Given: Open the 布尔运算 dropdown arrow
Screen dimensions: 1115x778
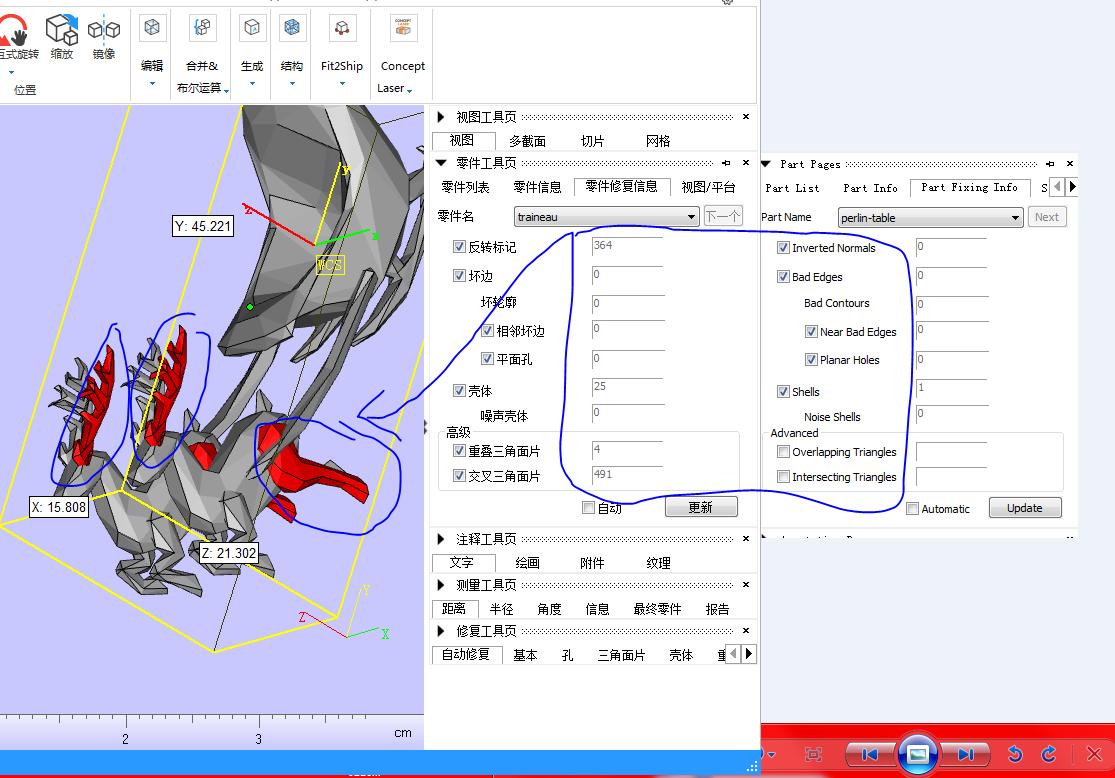Looking at the screenshot, I should 226,90.
